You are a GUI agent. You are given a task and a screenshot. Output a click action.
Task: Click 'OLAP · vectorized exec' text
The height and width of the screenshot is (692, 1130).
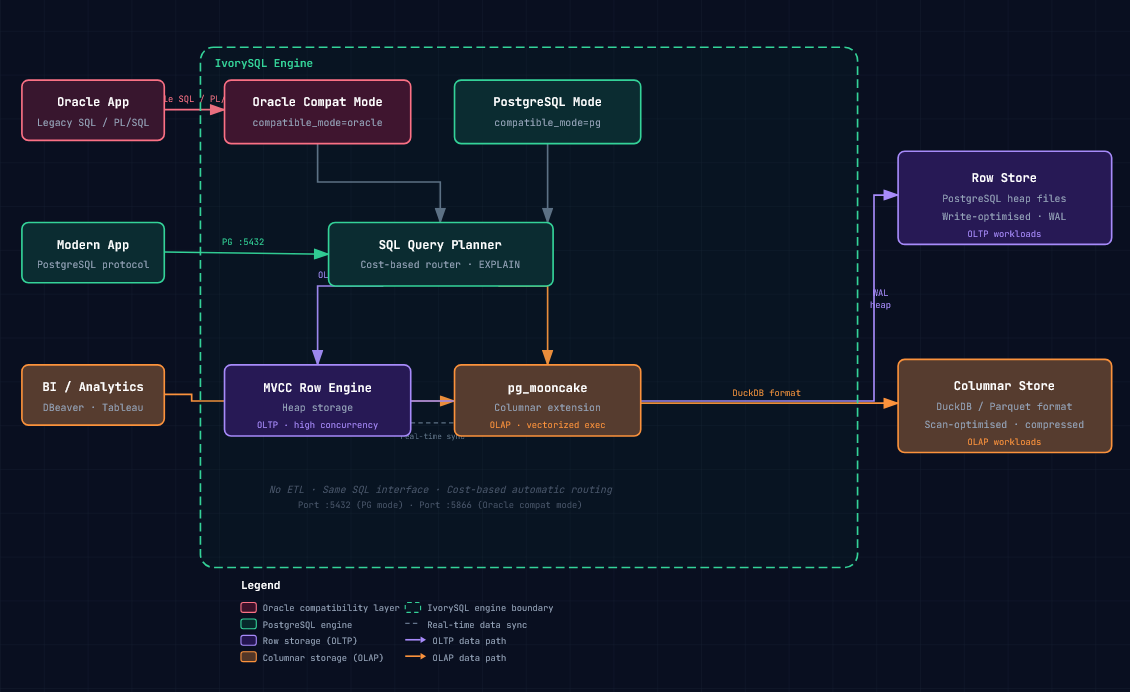[548, 425]
